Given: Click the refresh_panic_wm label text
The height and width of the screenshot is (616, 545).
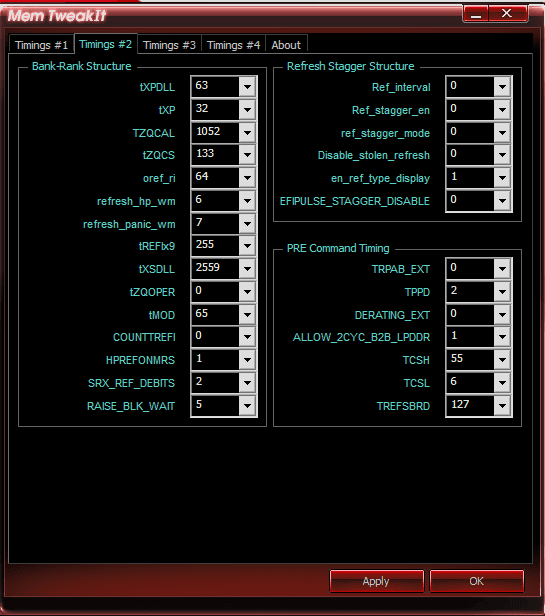Looking at the screenshot, I should click(x=129, y=224).
